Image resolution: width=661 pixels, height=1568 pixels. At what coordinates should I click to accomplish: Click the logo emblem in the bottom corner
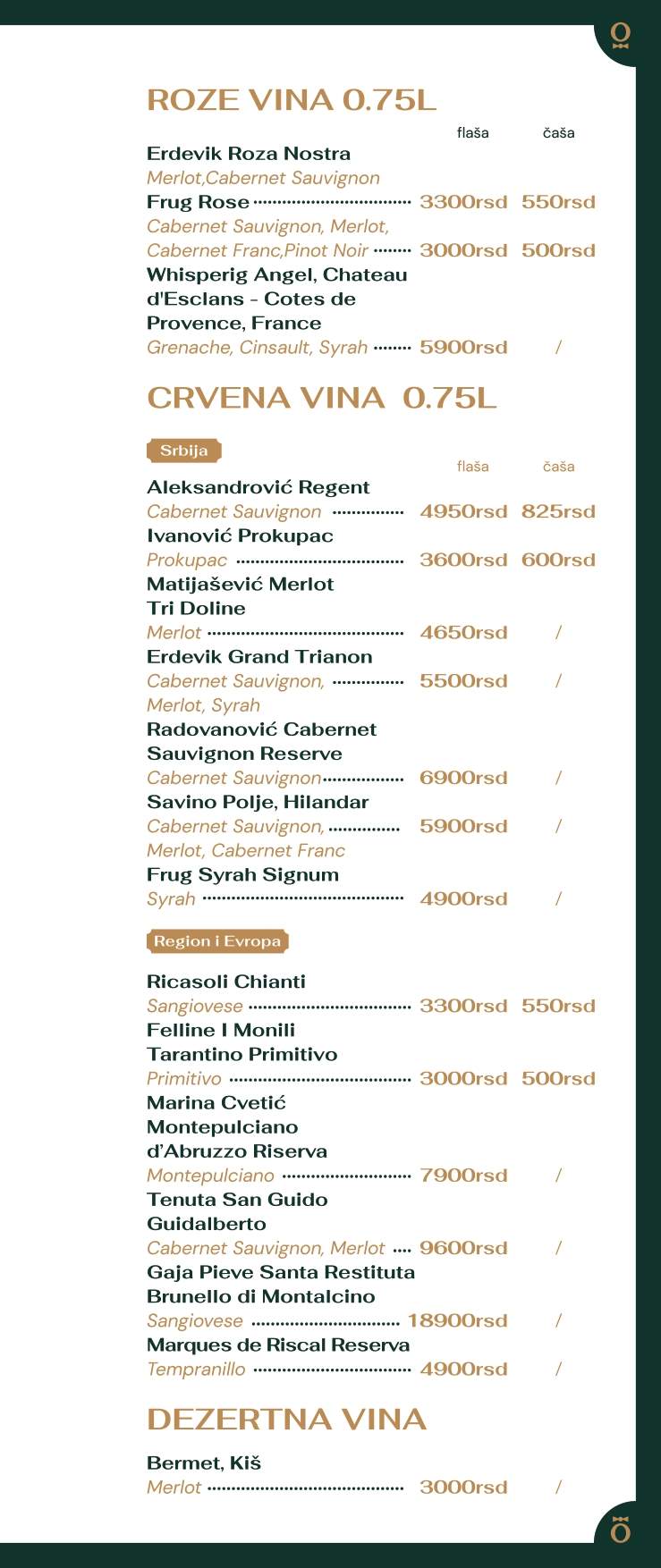click(x=620, y=1530)
